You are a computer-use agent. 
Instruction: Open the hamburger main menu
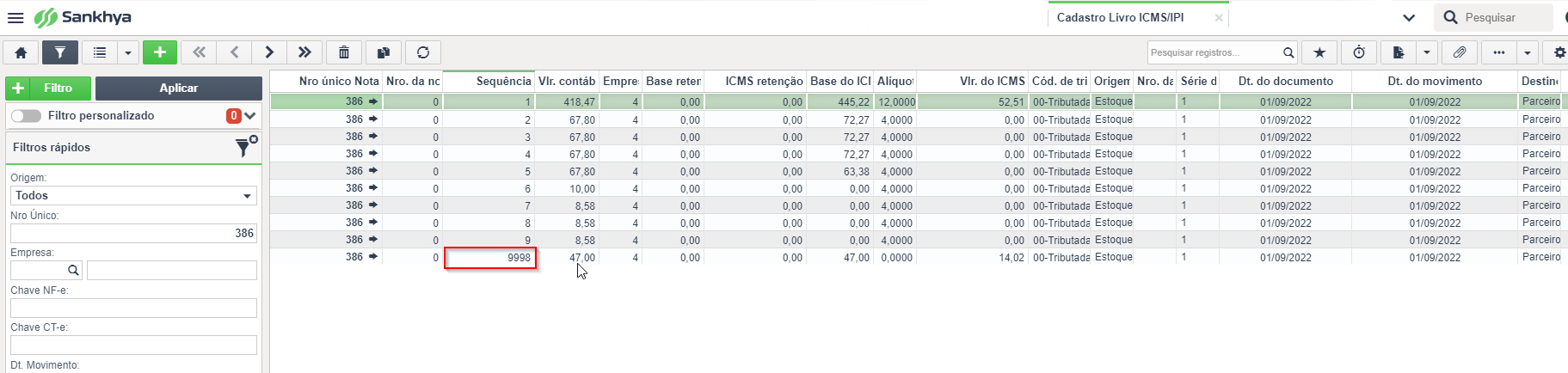click(15, 18)
